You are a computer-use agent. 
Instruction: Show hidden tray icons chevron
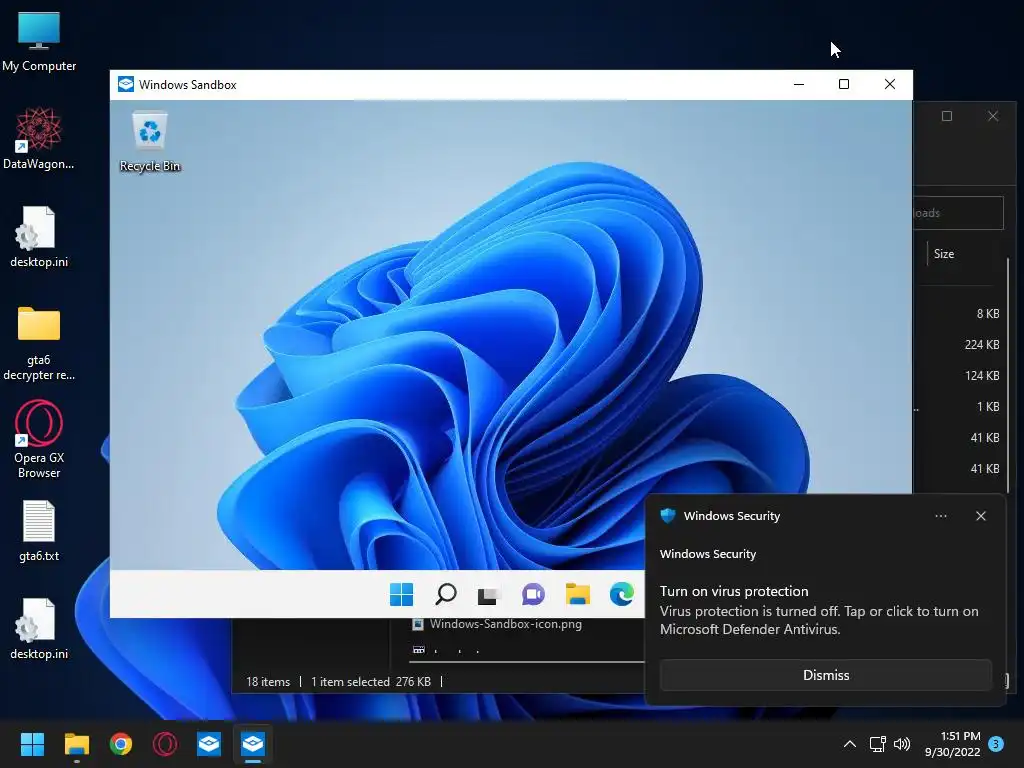point(850,744)
